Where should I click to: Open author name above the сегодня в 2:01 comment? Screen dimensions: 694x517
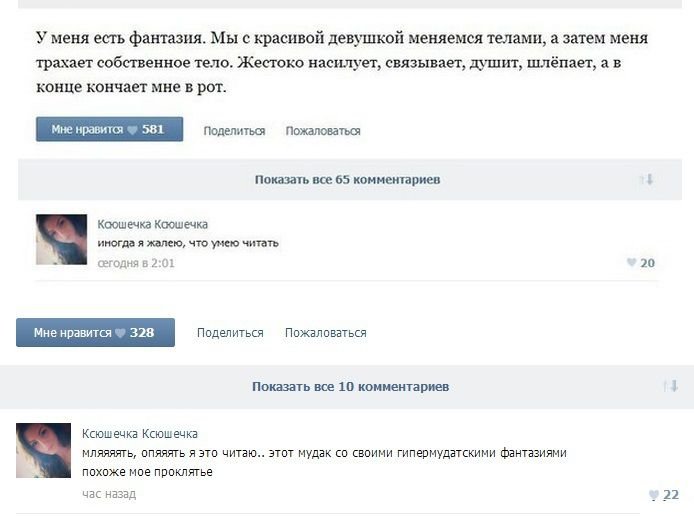[x=152, y=224]
